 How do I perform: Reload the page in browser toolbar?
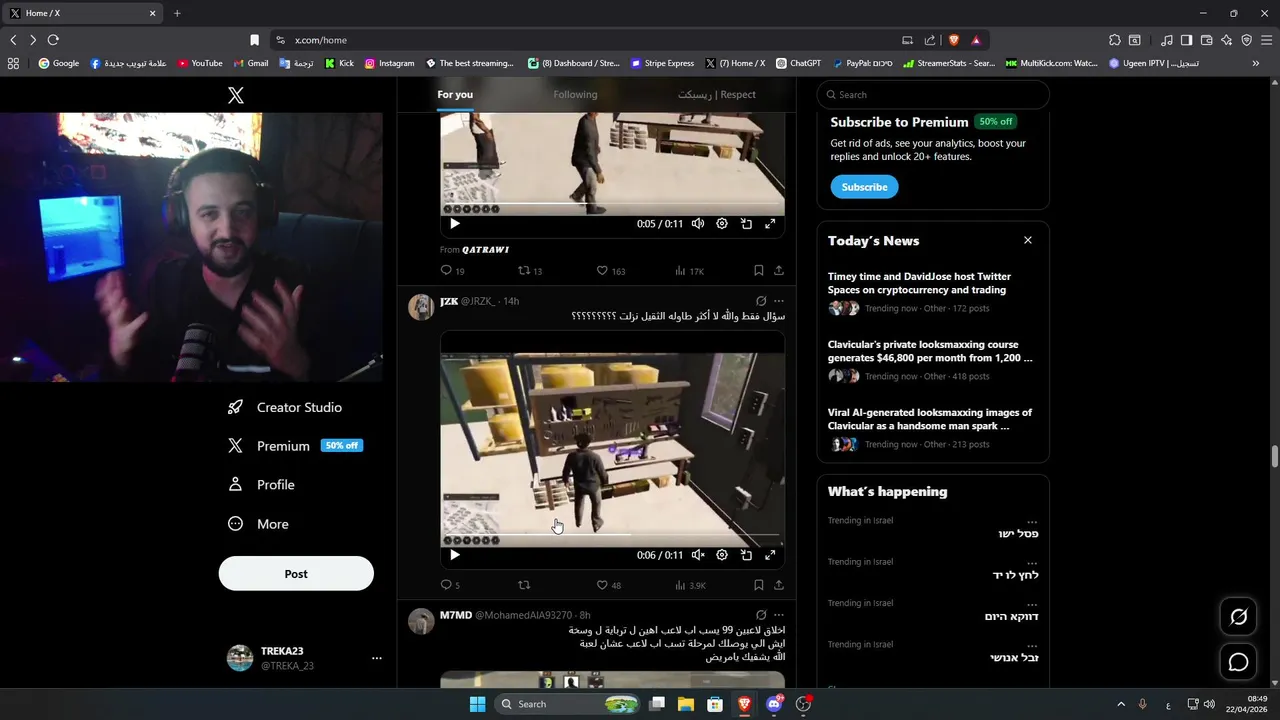click(53, 40)
